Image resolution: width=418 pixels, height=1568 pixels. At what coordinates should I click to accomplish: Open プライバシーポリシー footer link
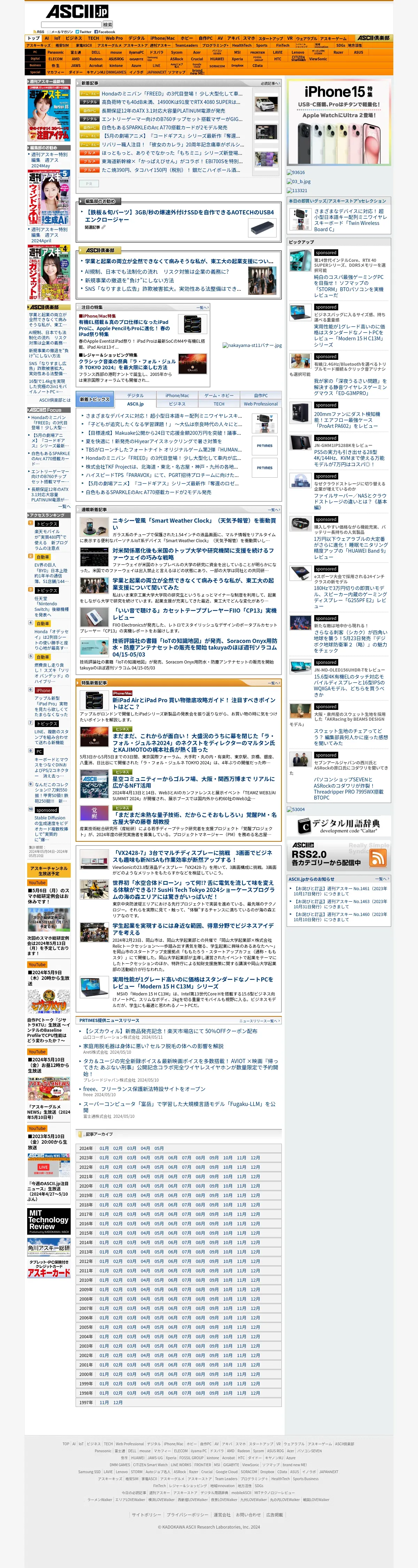[187, 1515]
